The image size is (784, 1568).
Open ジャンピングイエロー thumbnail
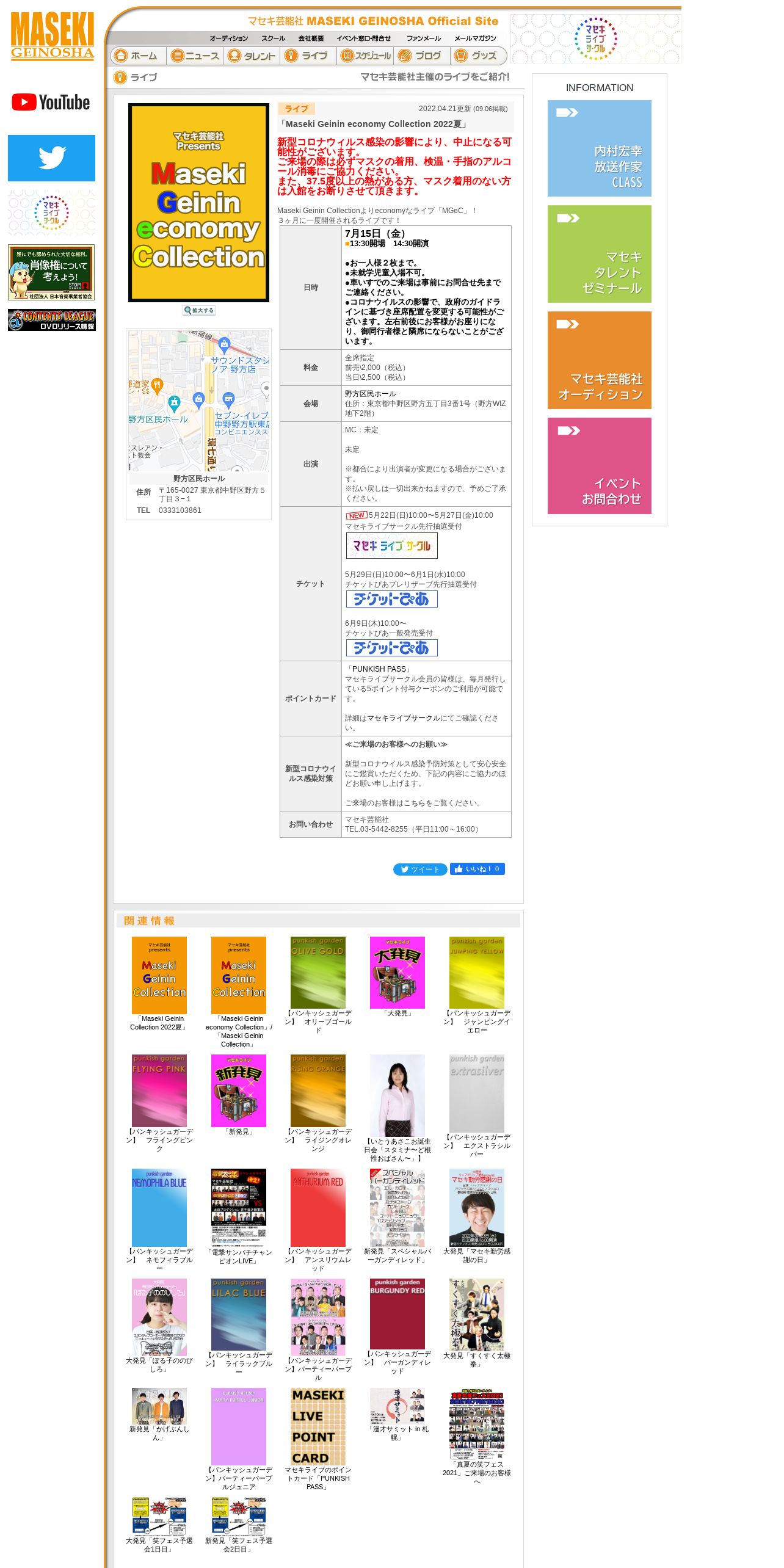[477, 973]
